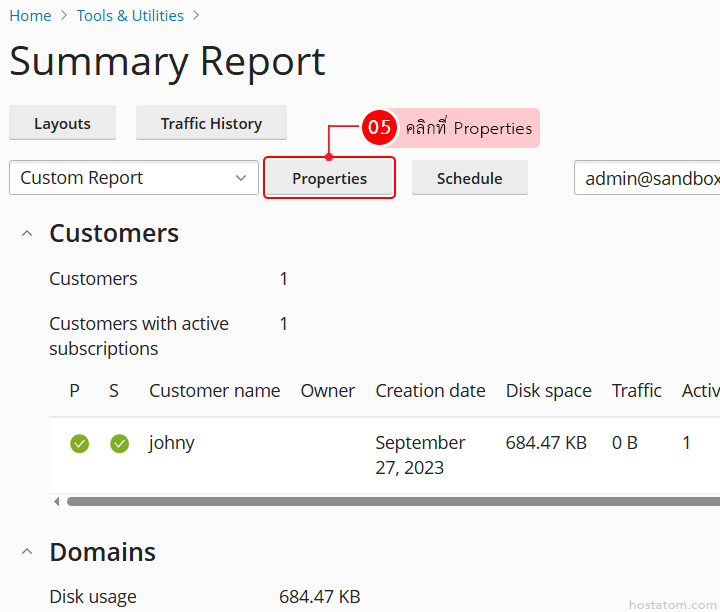The height and width of the screenshot is (612, 720).
Task: Collapse the Domains section
Action: pyautogui.click(x=26, y=552)
